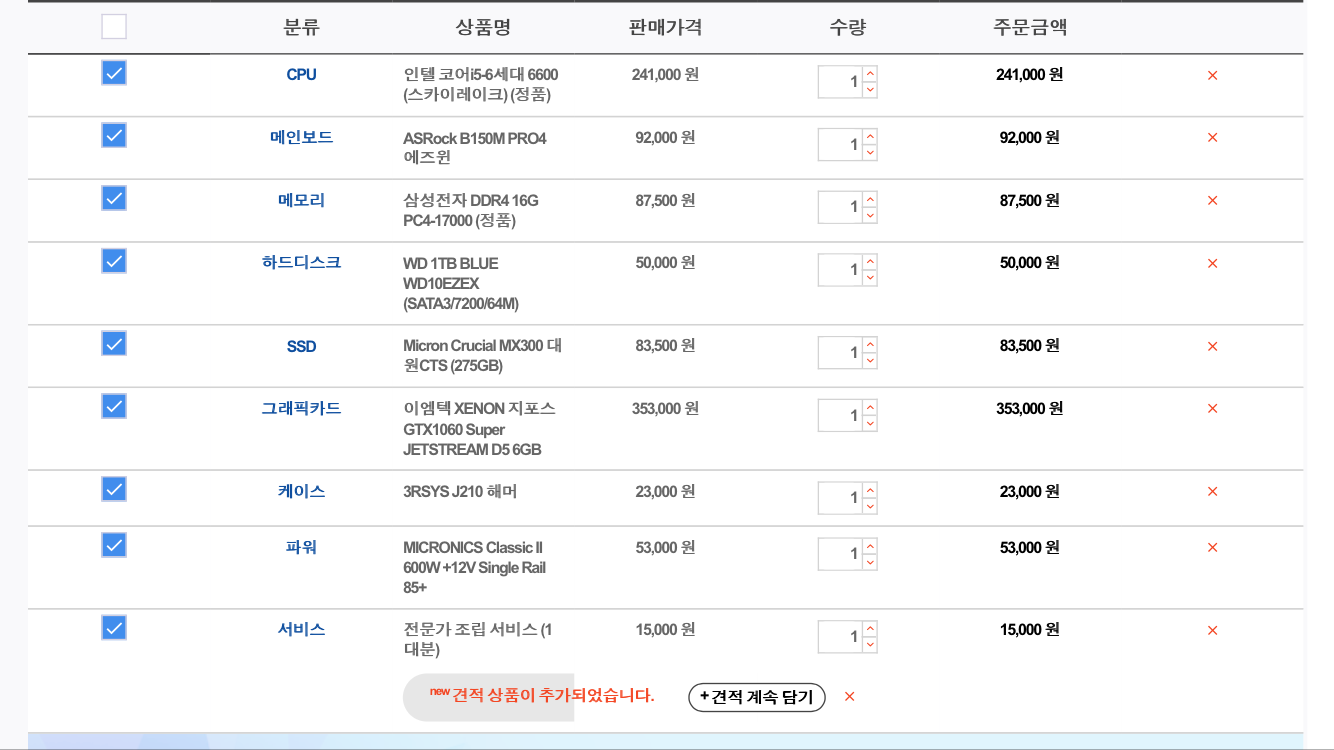The height and width of the screenshot is (750, 1334).
Task: Increase CPU quantity with up arrow
Action: pos(870,74)
